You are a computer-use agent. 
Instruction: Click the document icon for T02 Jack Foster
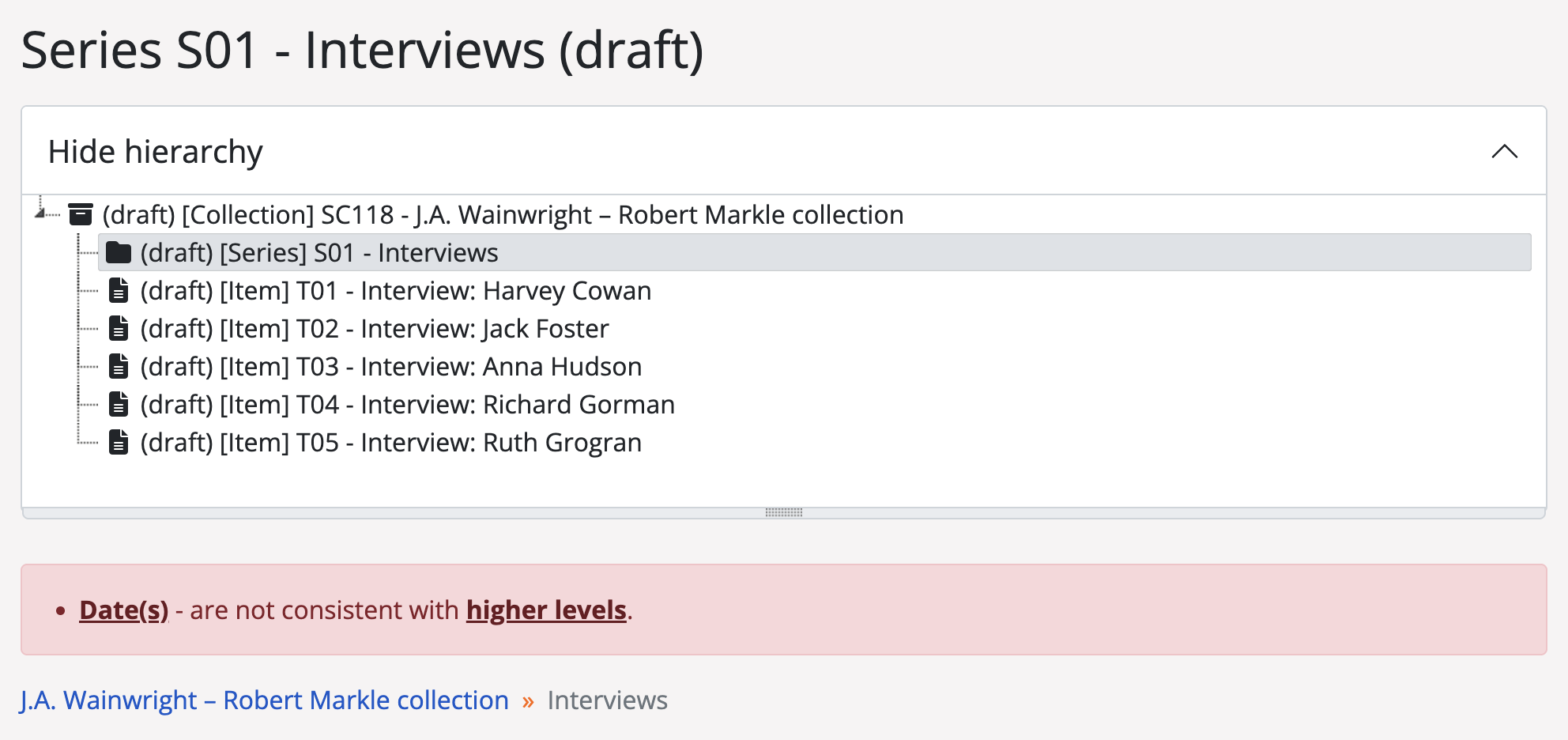(119, 328)
